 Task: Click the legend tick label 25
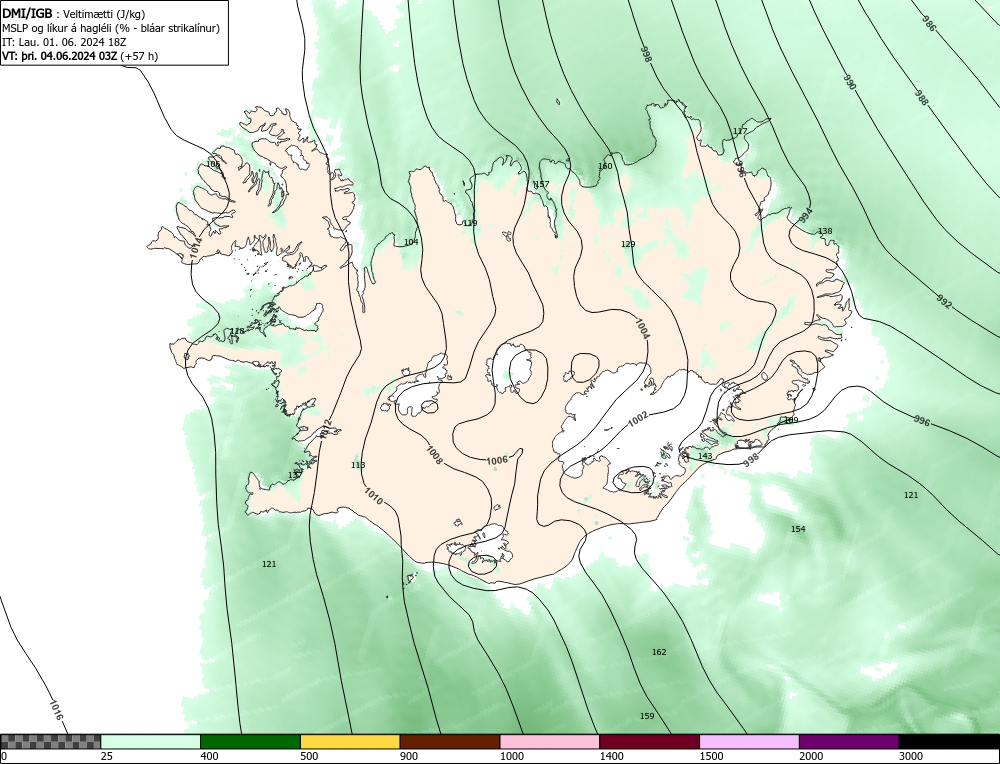tap(107, 756)
